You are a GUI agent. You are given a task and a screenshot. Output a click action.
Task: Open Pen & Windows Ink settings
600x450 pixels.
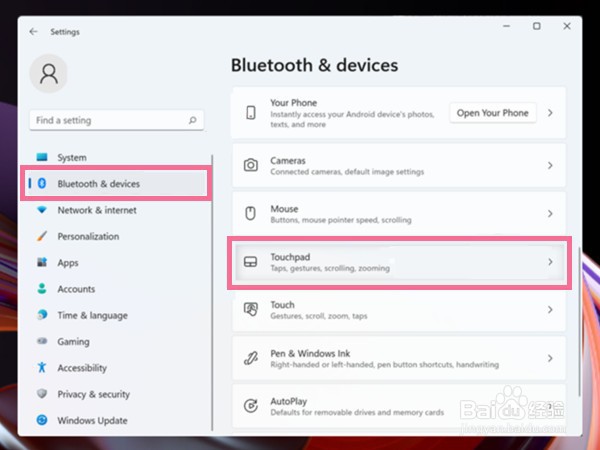pyautogui.click(x=399, y=358)
